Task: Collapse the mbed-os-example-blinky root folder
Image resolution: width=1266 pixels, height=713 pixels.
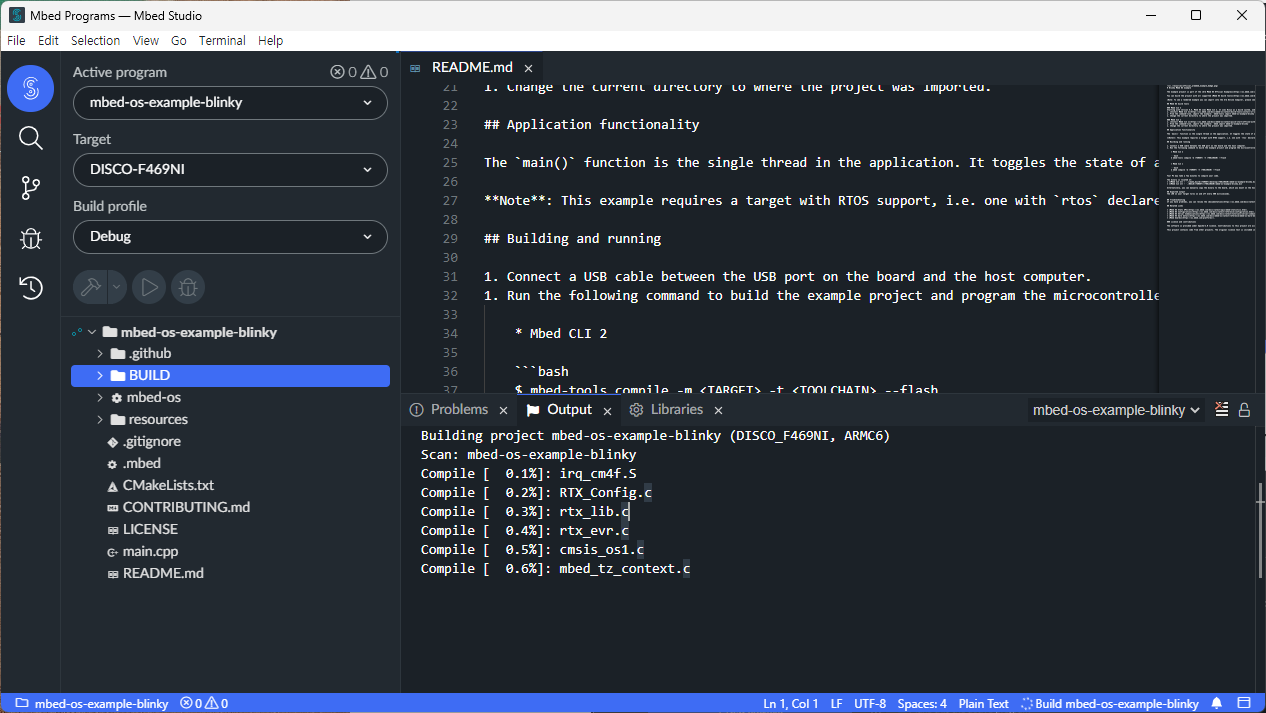Action: 92,332
